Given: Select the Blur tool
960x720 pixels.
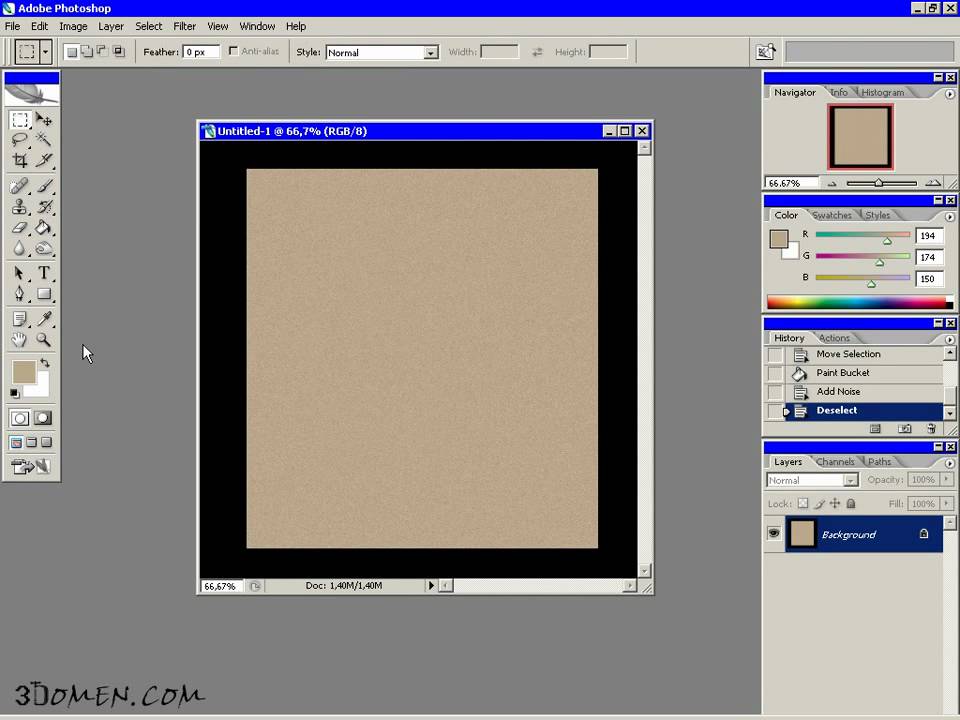Looking at the screenshot, I should point(20,248).
